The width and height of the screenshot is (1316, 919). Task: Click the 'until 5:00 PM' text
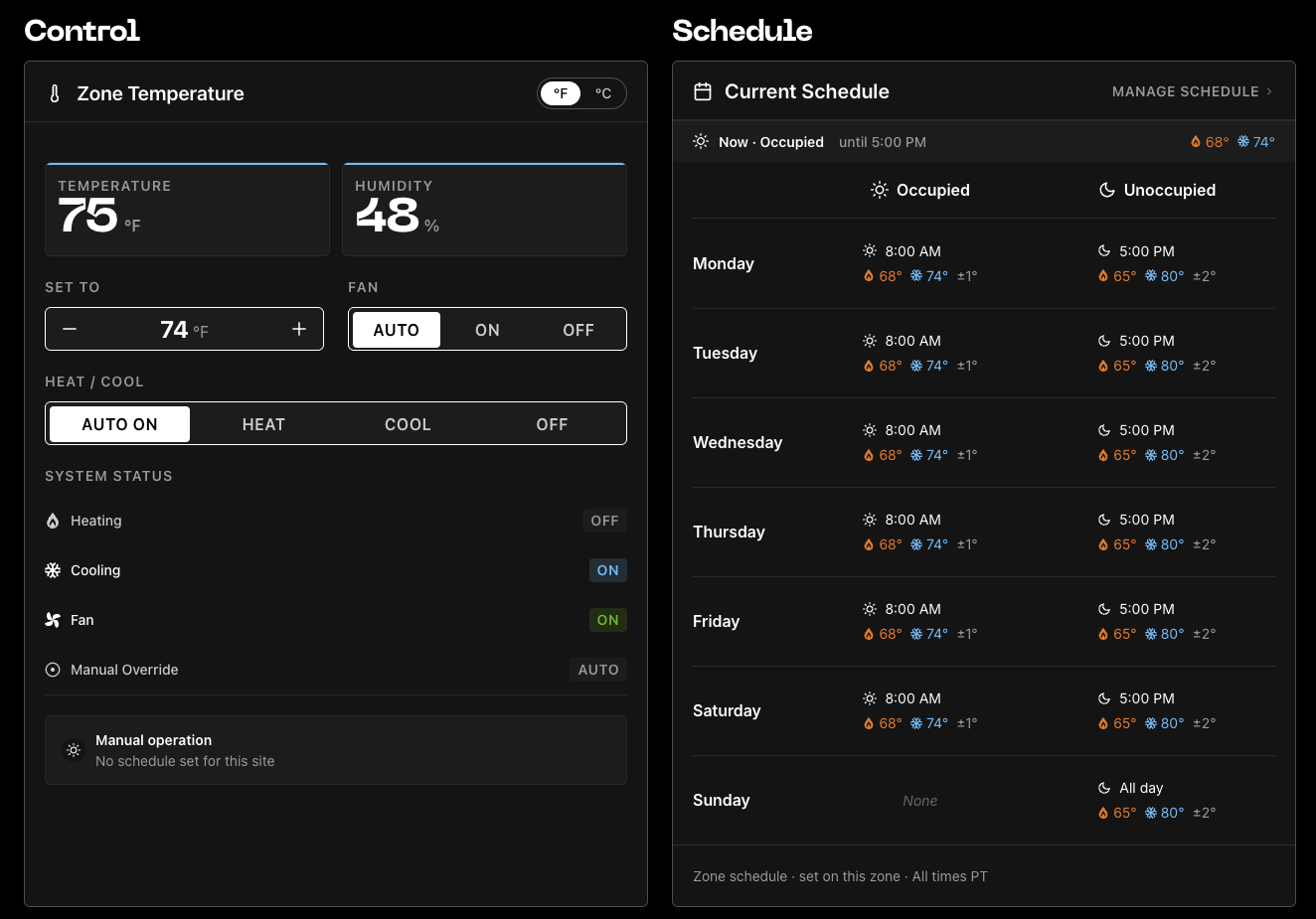(x=883, y=142)
